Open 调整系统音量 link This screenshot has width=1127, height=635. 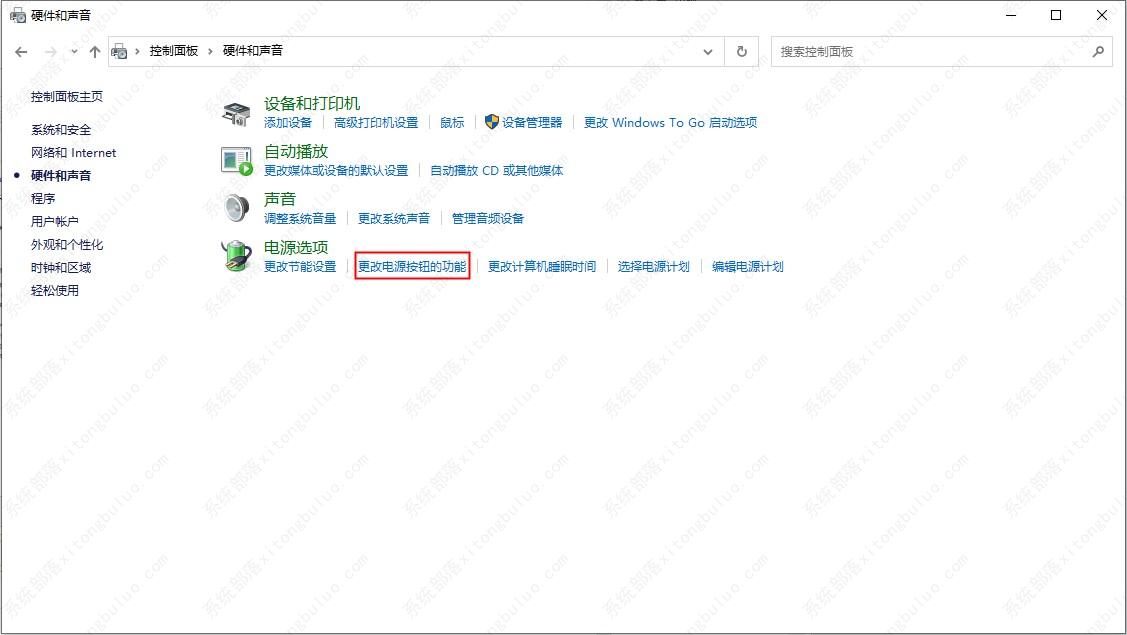(x=300, y=219)
